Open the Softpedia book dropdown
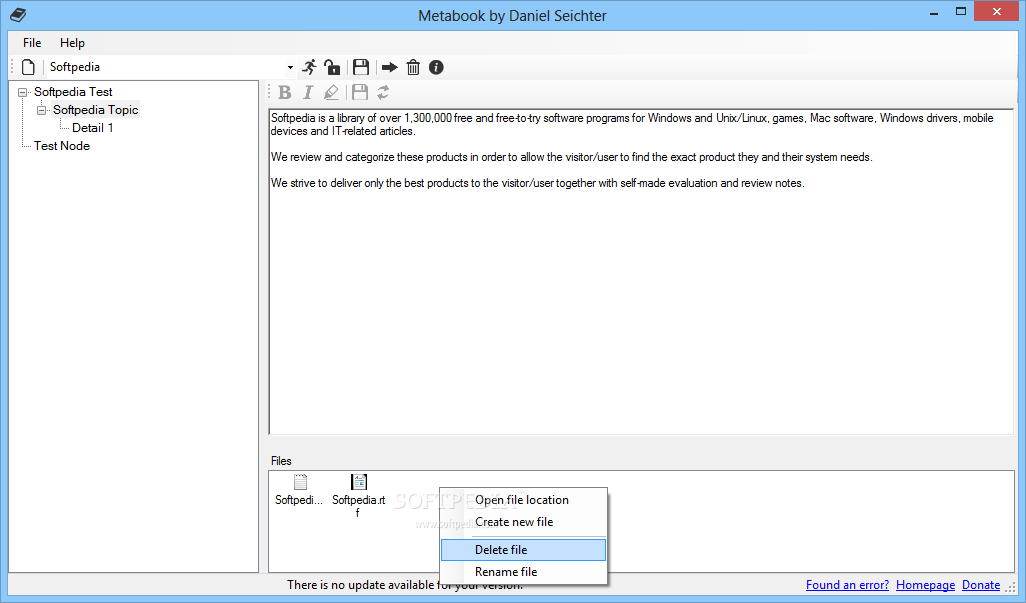This screenshot has width=1026, height=603. click(x=290, y=67)
